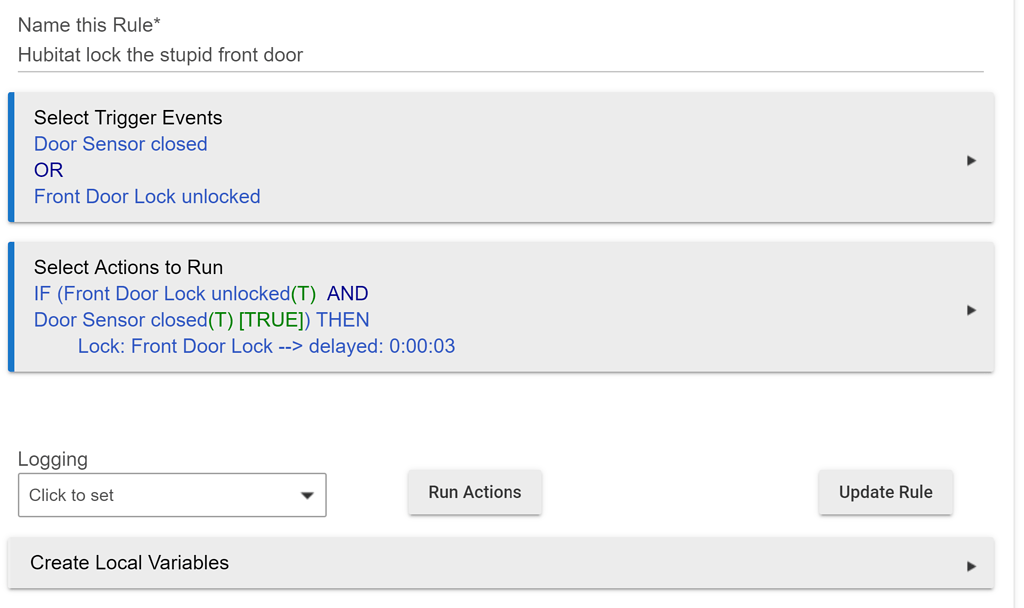Click the rule name text field
1024x608 pixels.
[500, 55]
